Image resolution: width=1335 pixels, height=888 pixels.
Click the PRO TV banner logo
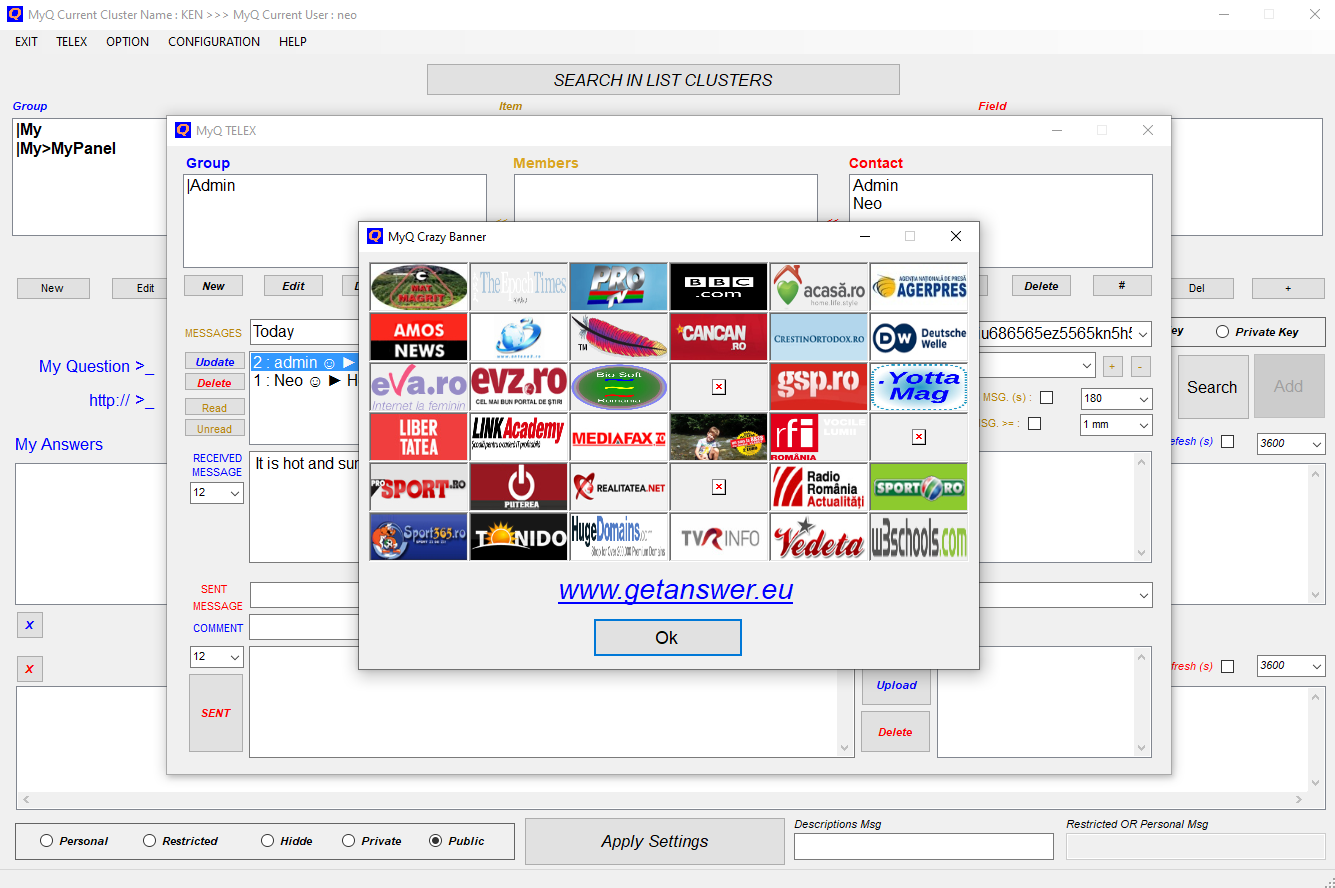pos(619,287)
